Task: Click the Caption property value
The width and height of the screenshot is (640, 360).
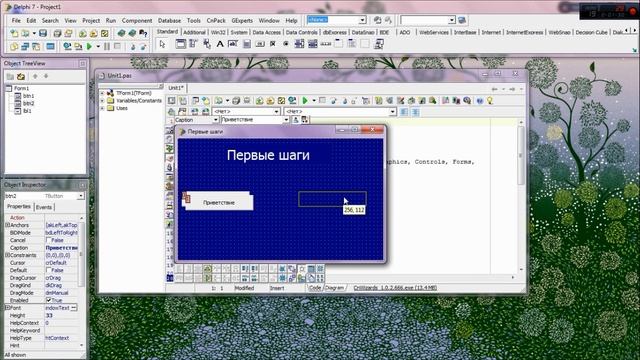Action: [61, 248]
